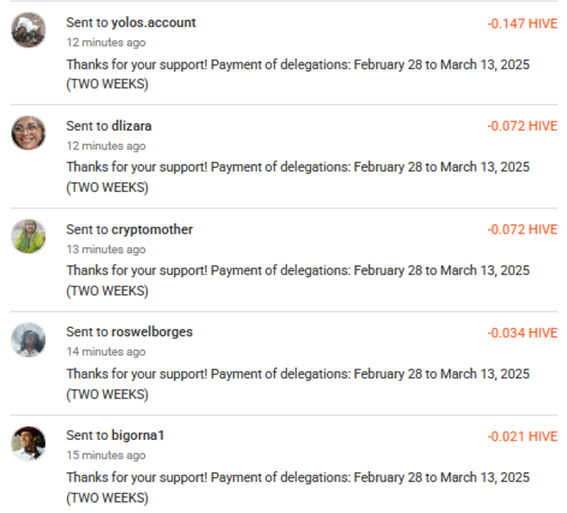Click the 14 minutes ago timestamp

tap(106, 352)
